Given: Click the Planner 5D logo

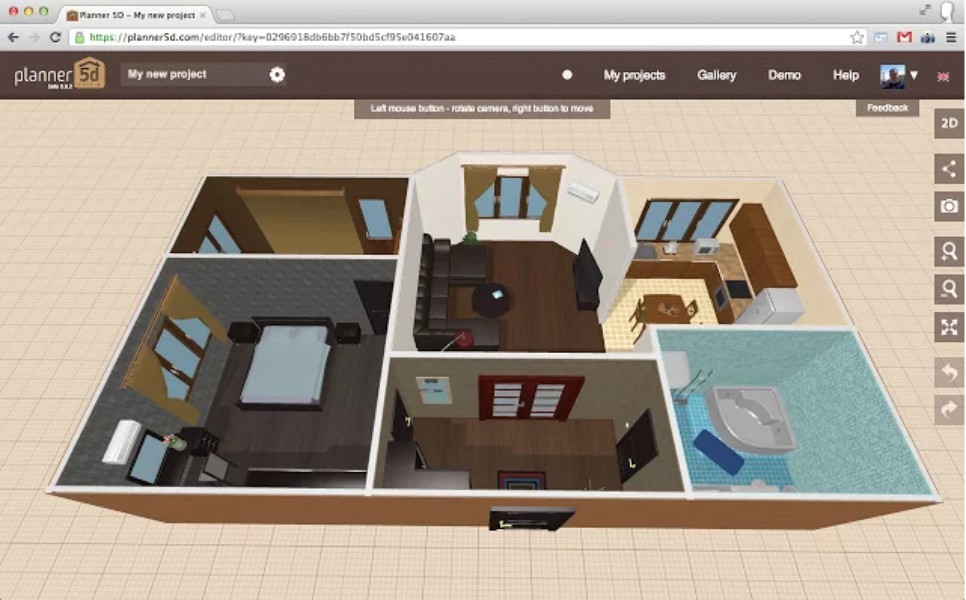Looking at the screenshot, I should (x=59, y=75).
